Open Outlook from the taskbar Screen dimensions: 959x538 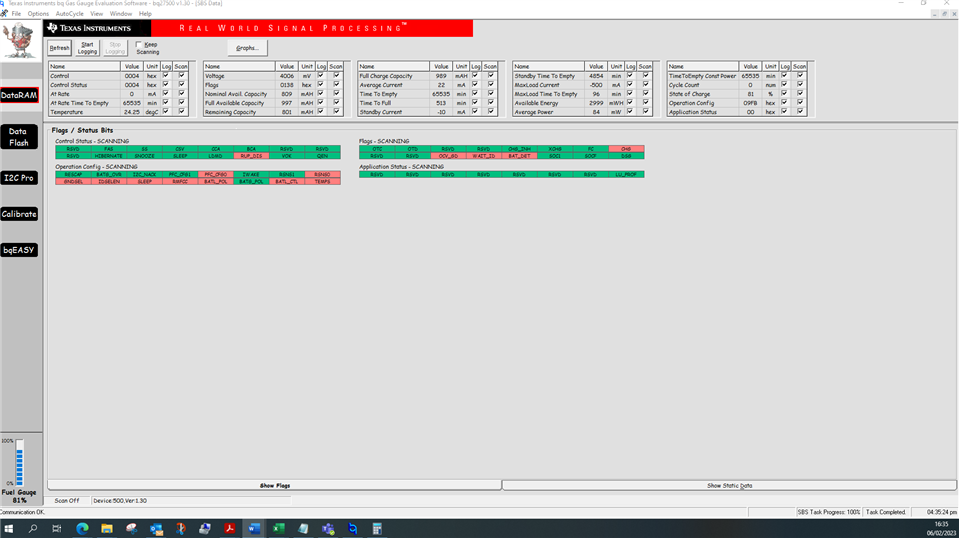coord(156,528)
